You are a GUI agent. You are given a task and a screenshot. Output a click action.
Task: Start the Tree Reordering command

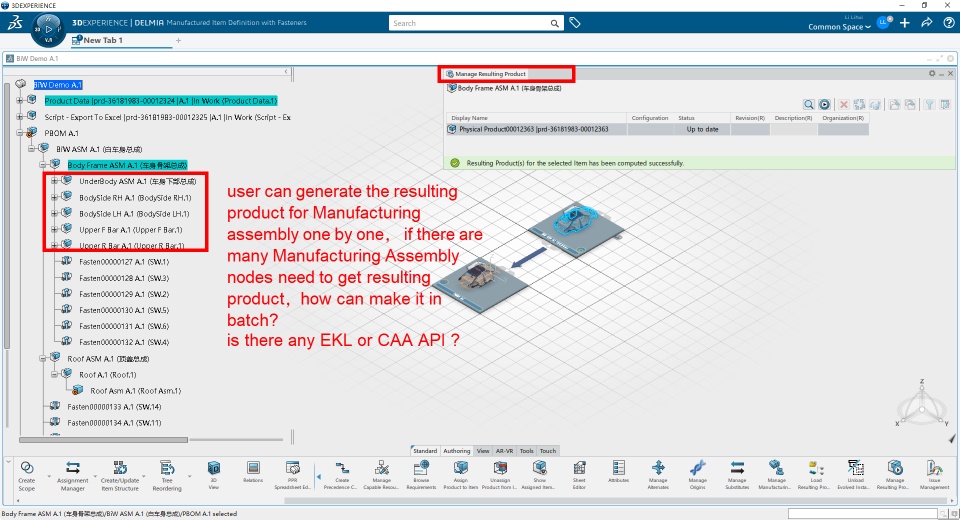tap(167, 475)
